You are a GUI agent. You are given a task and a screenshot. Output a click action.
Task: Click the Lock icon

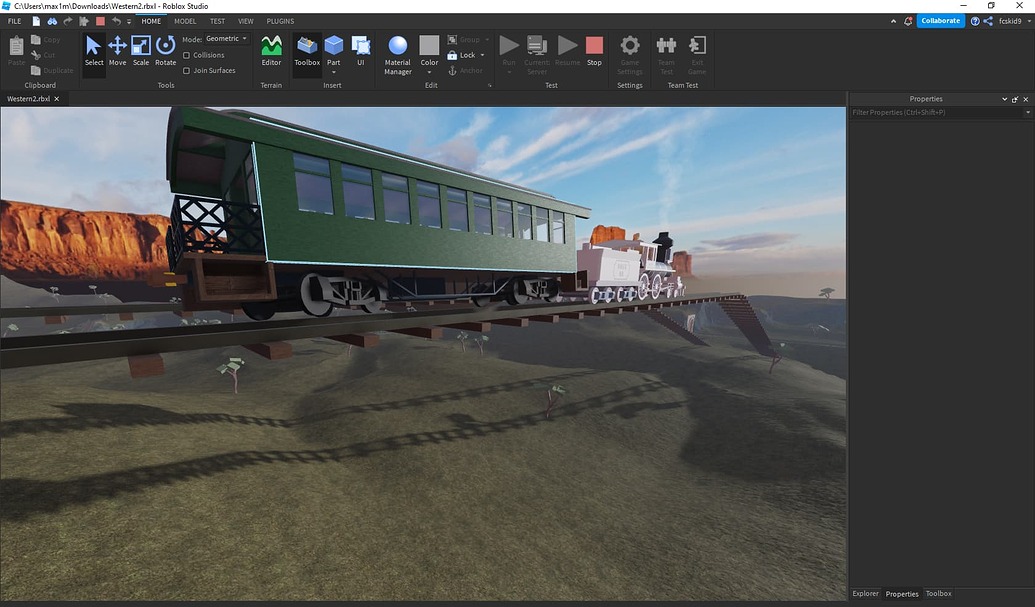pos(452,55)
